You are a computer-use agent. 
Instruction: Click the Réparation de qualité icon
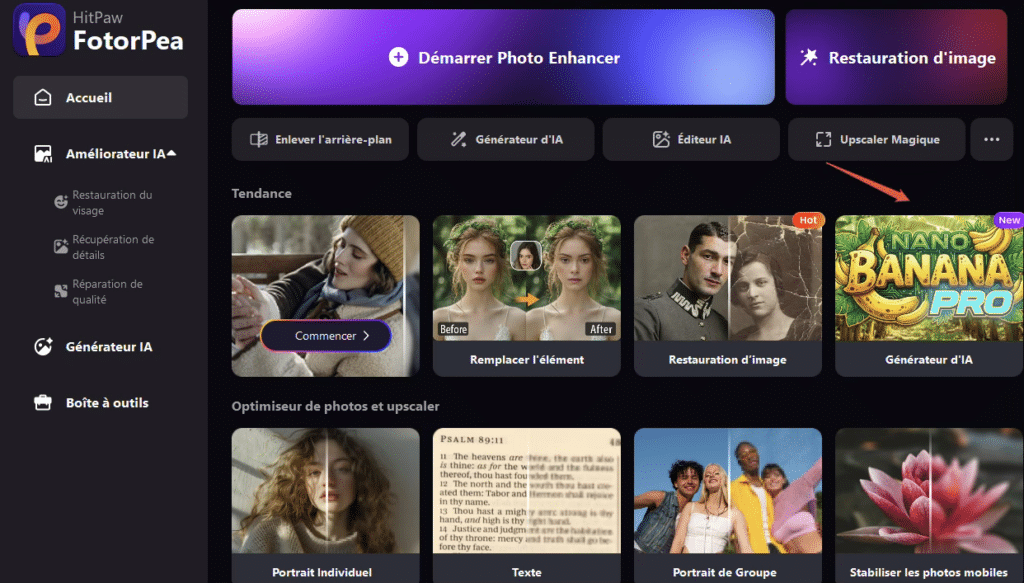[60, 291]
